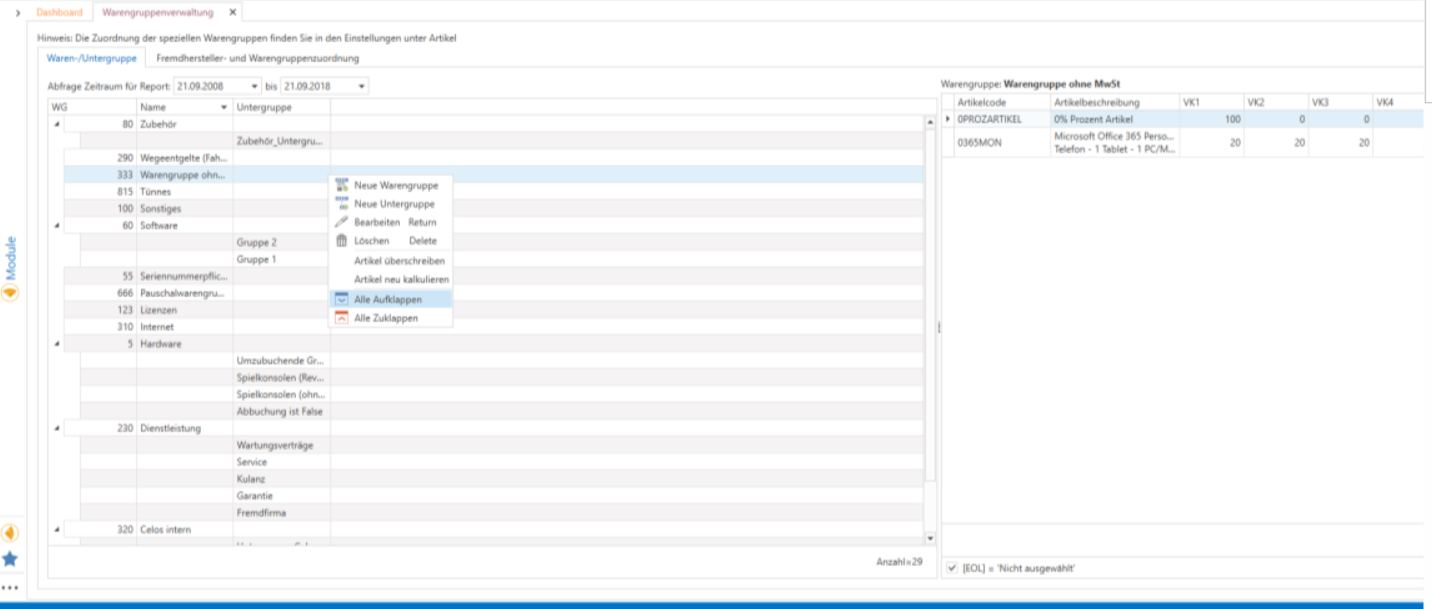Open the report start date dropdown 21.09.2008
Screen dimensions: 1432x609
tap(255, 86)
